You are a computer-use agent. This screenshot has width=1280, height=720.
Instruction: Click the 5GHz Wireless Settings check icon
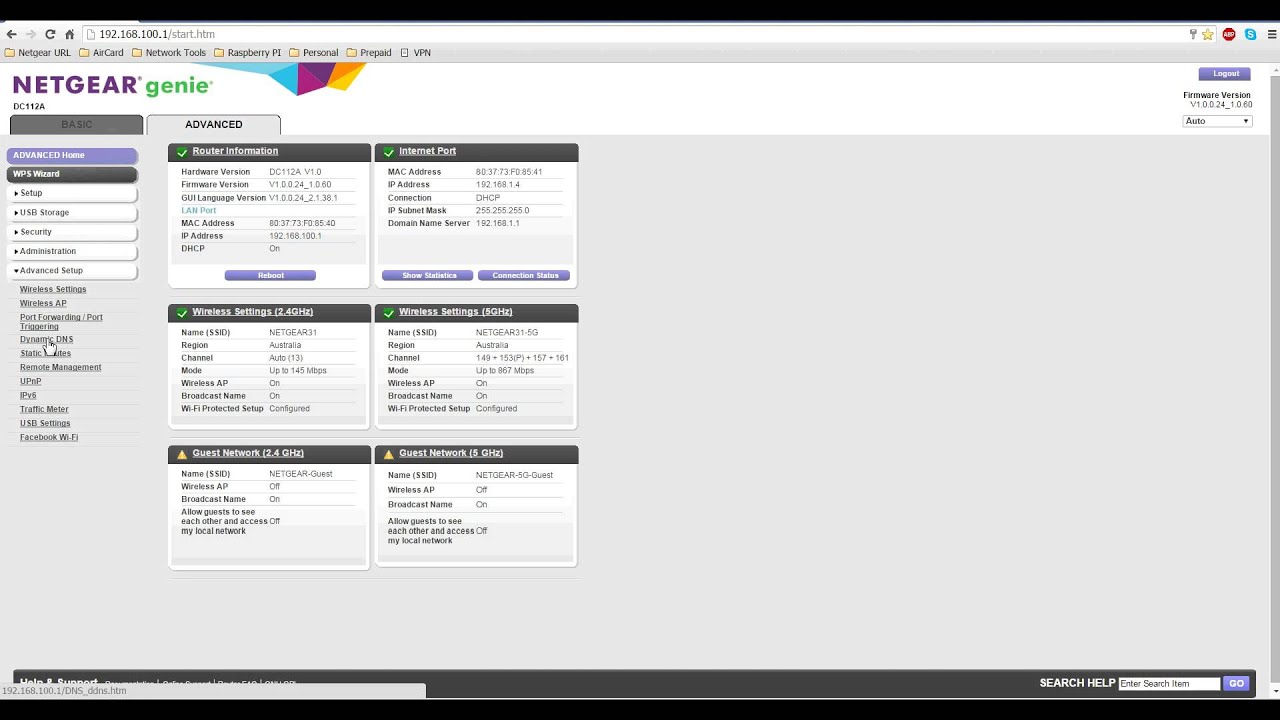point(389,313)
